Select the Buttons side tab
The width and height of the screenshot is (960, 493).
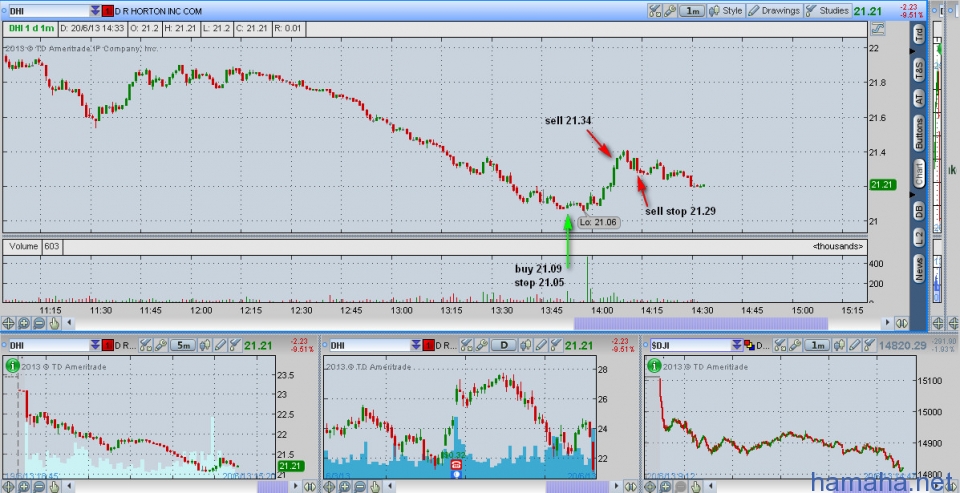point(919,134)
